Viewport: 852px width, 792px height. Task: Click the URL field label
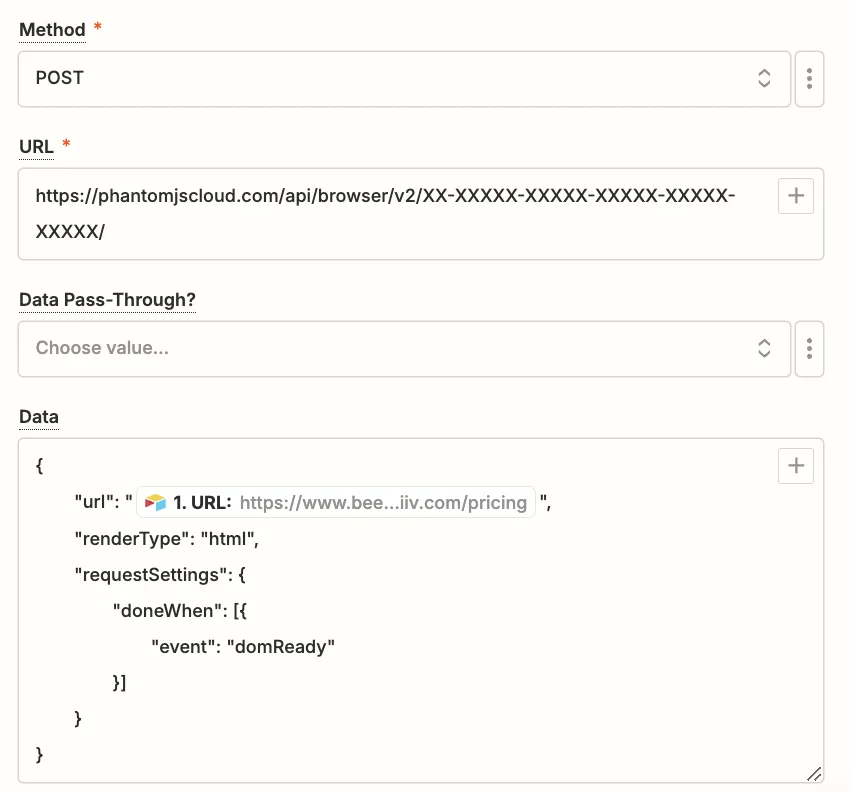click(36, 147)
